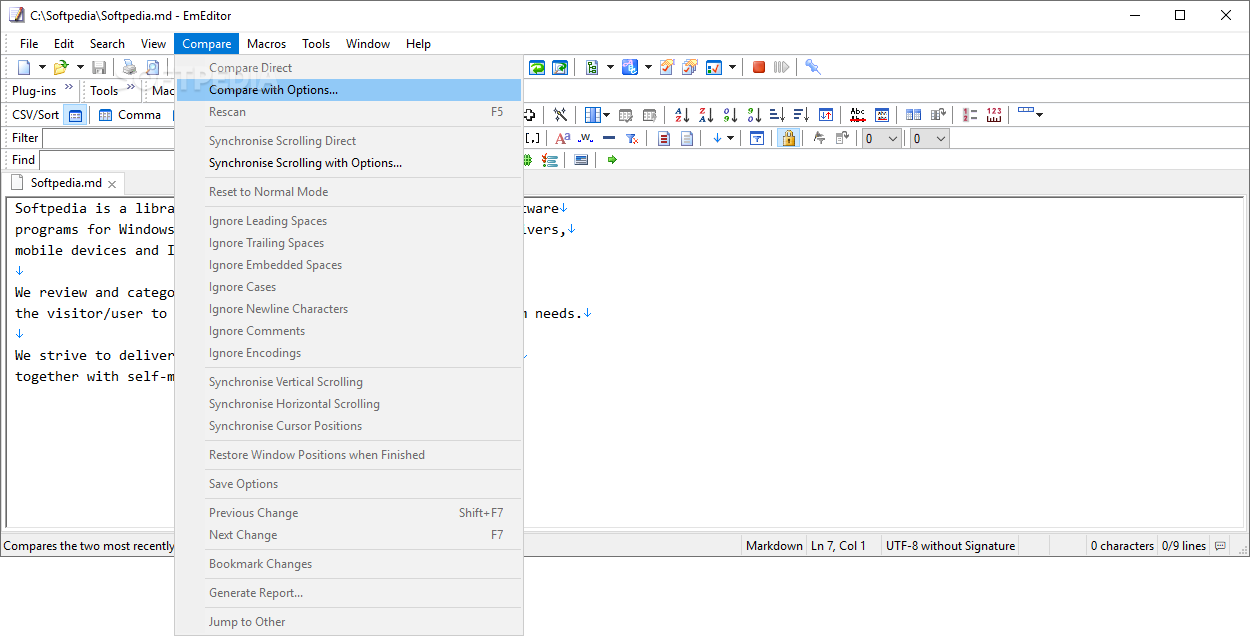Click the red Stop macro icon
The image size is (1250, 636).
[x=759, y=67]
